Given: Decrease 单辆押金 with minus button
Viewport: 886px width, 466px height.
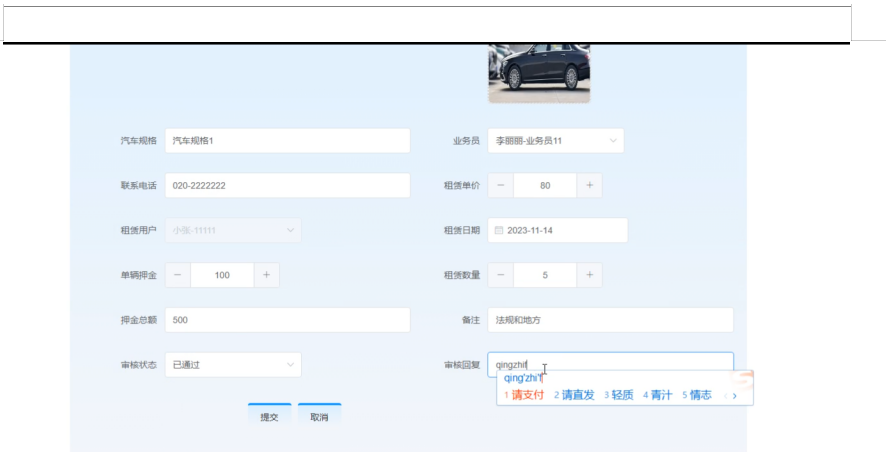Looking at the screenshot, I should click(177, 275).
